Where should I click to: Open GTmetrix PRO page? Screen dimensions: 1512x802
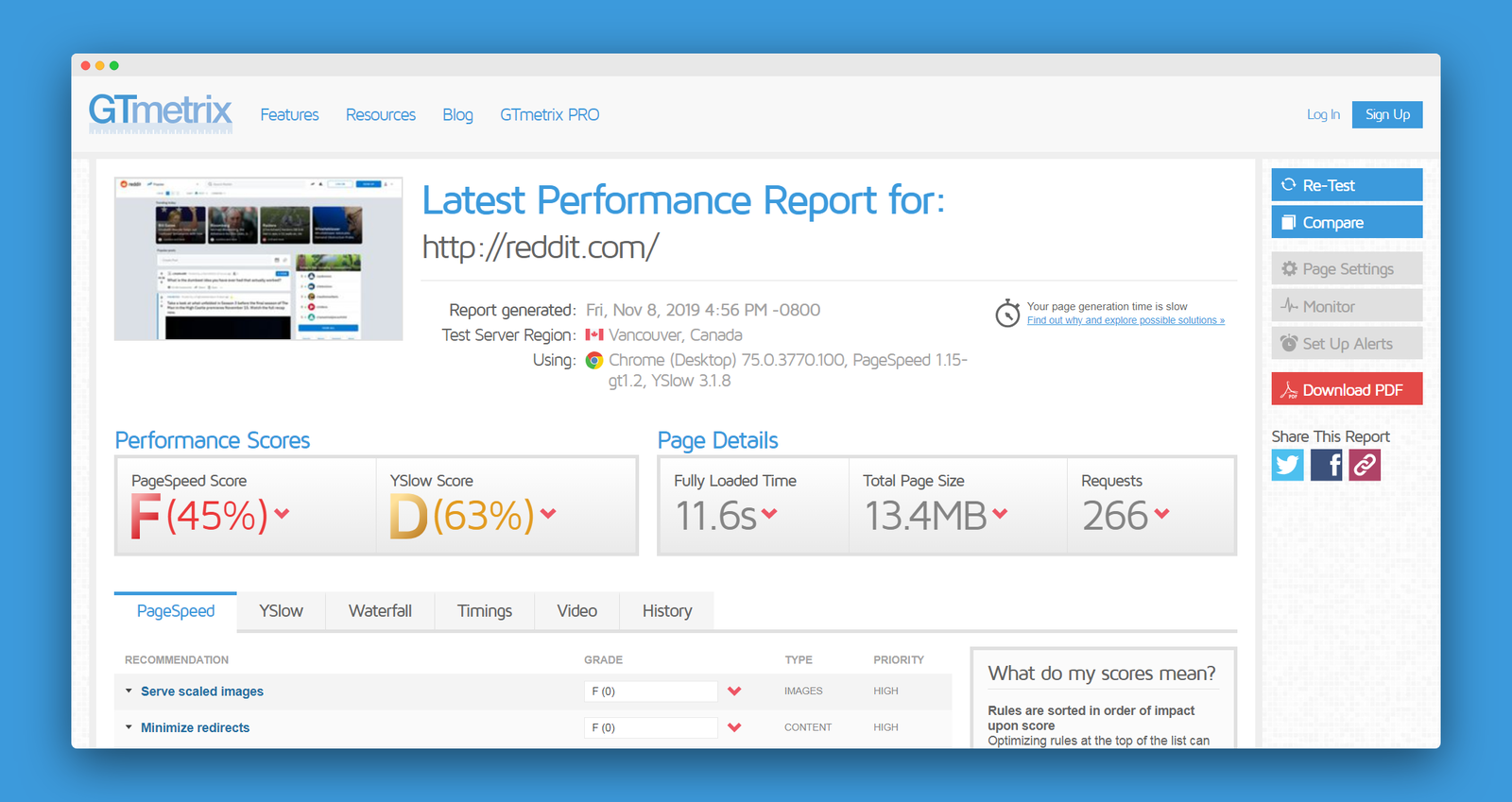(550, 114)
